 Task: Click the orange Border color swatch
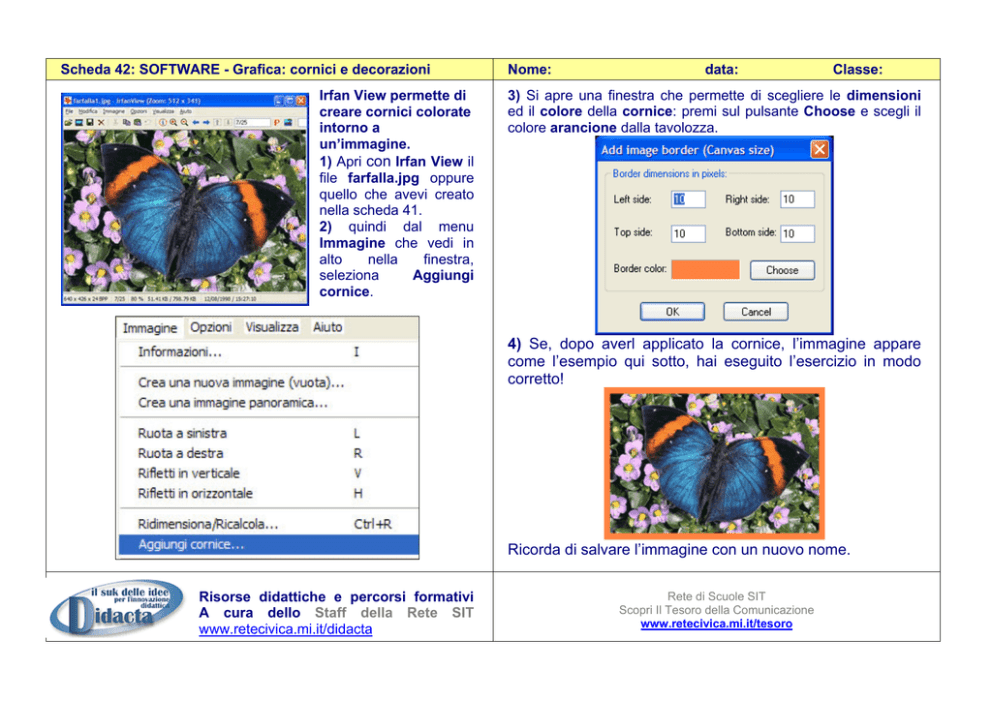pyautogui.click(x=705, y=270)
